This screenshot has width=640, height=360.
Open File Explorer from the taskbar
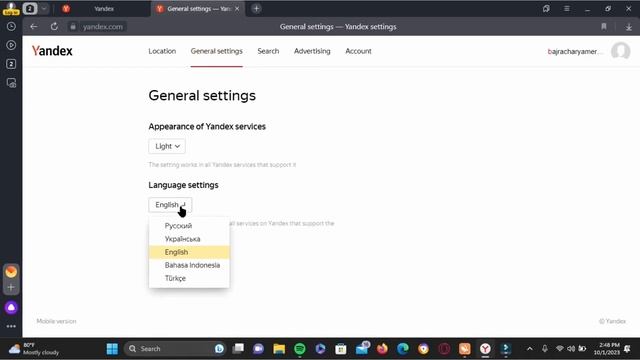[x=279, y=349]
